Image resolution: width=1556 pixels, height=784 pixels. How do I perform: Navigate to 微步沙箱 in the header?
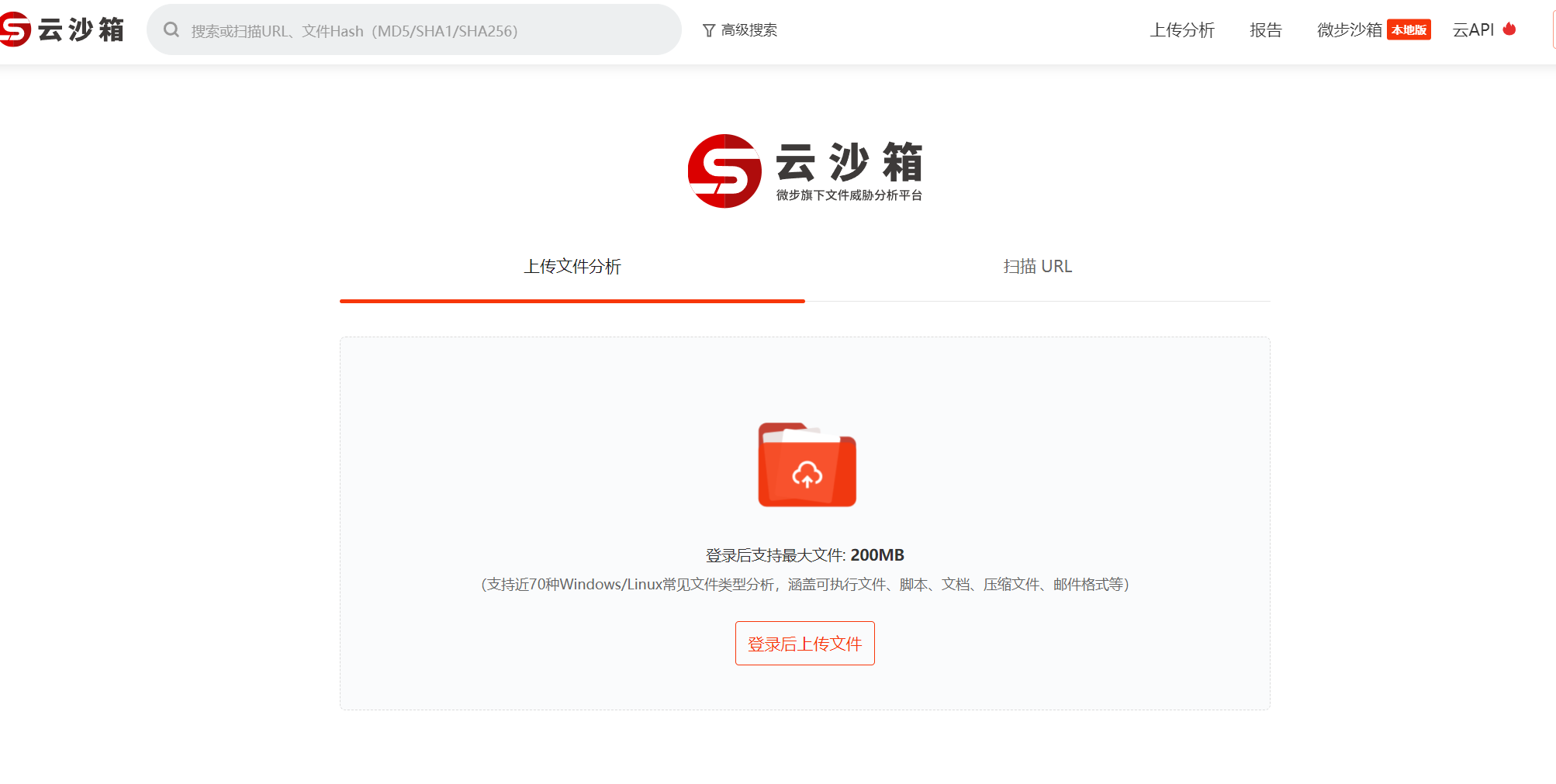pyautogui.click(x=1348, y=29)
